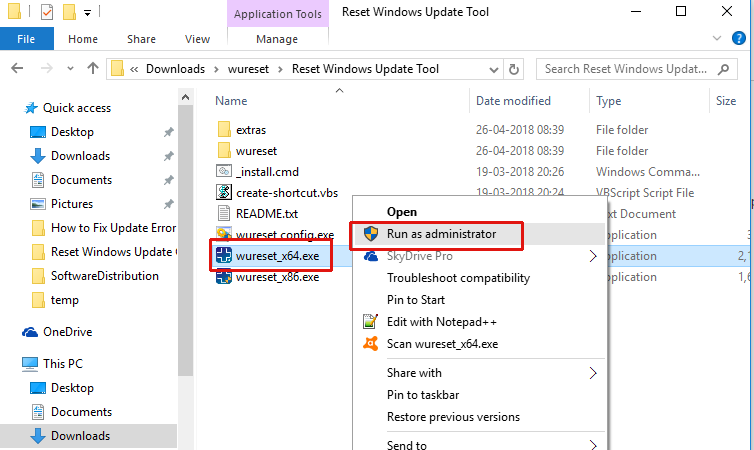The image size is (754, 450).
Task: Sort files by Date modified column
Action: coord(514,100)
